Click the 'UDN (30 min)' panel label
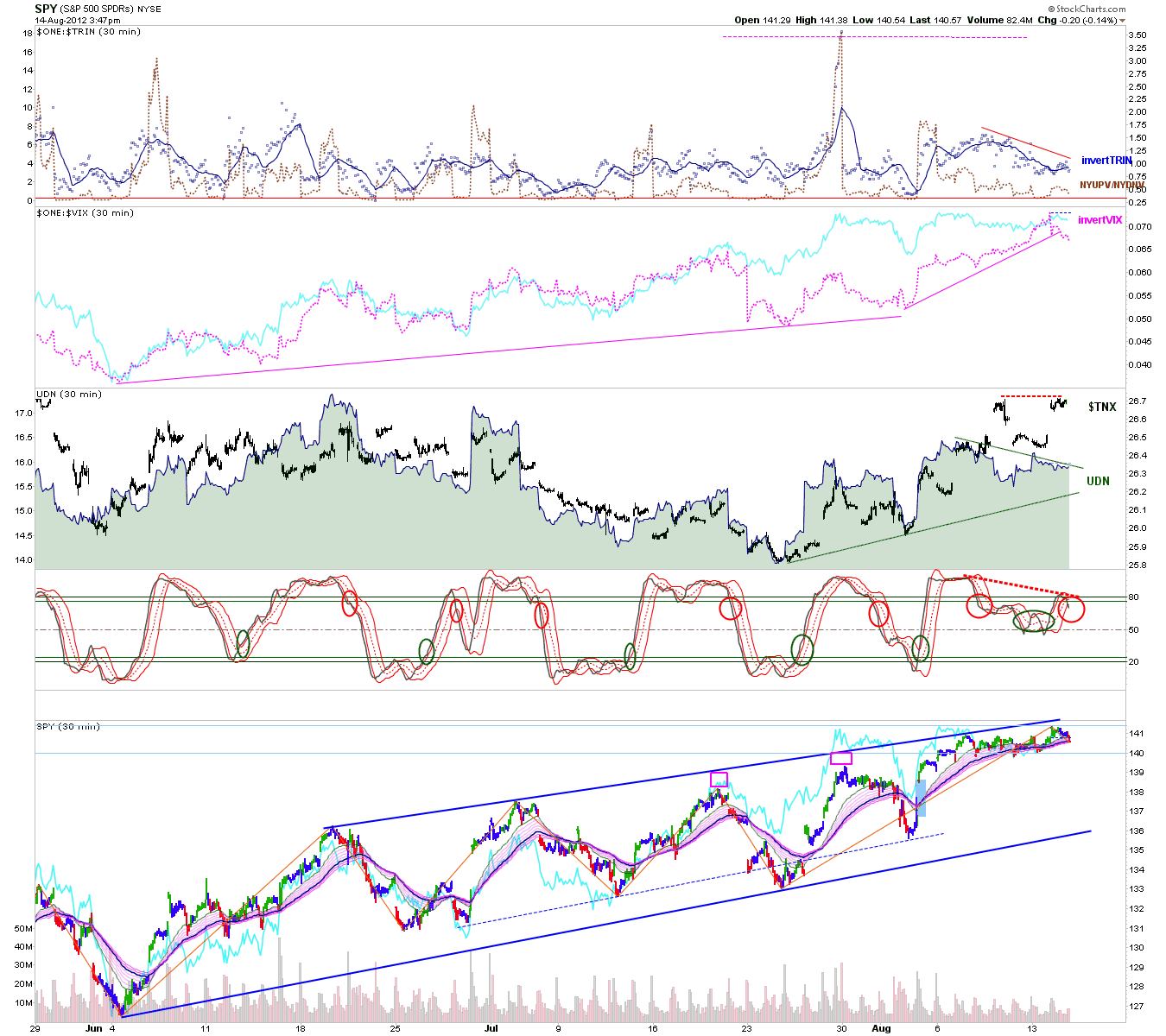This screenshot has width=1166, height=1036. [x=69, y=394]
